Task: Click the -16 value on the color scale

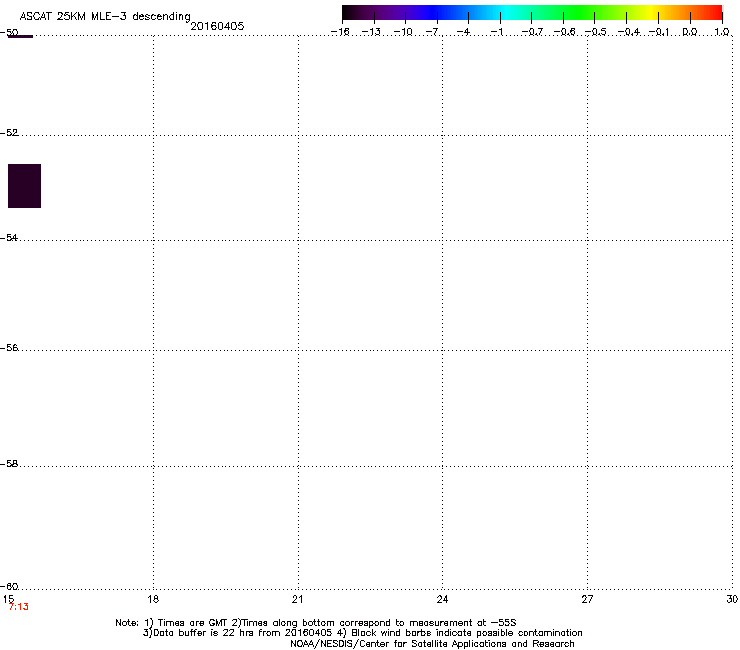Action: (340, 32)
